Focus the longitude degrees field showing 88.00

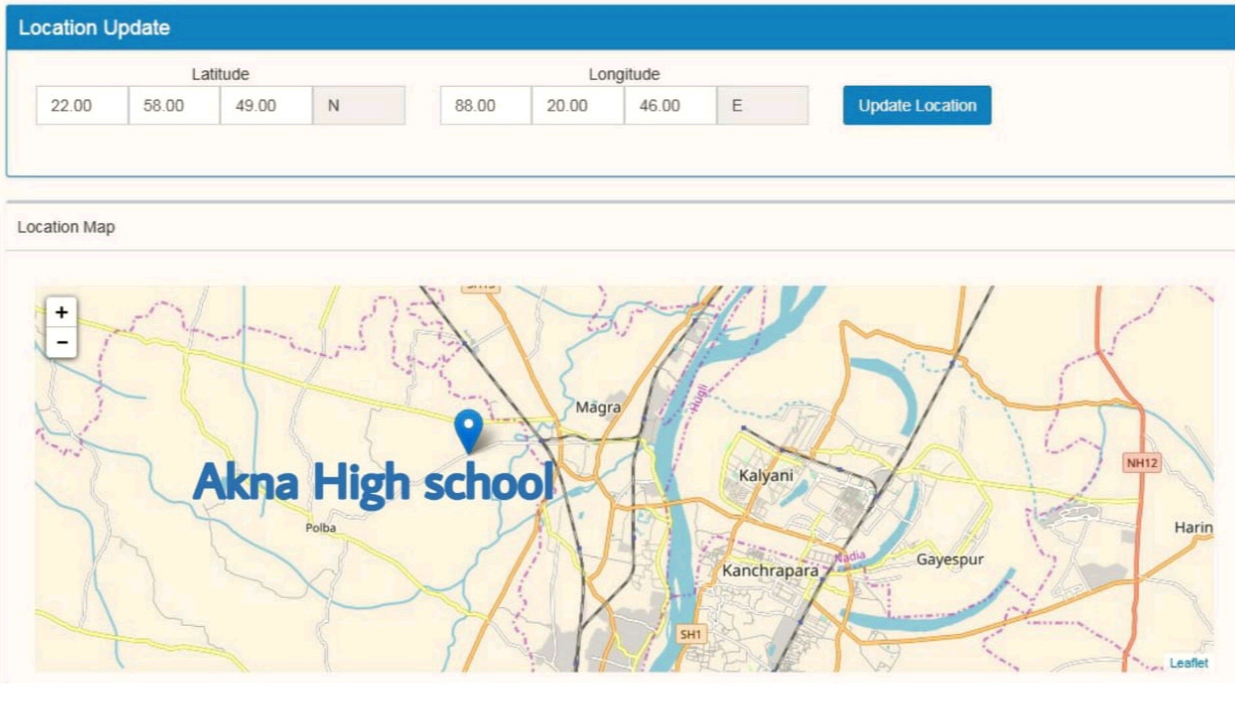click(486, 105)
